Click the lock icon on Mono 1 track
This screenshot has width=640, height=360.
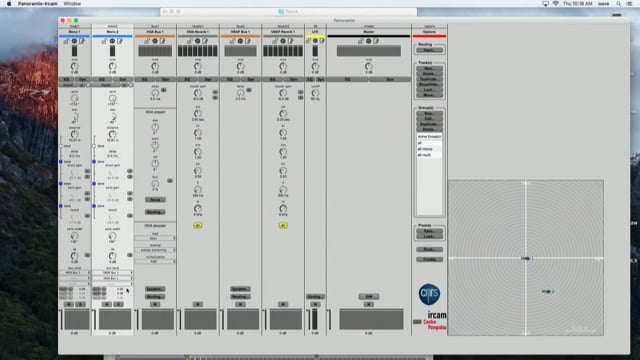66,41
